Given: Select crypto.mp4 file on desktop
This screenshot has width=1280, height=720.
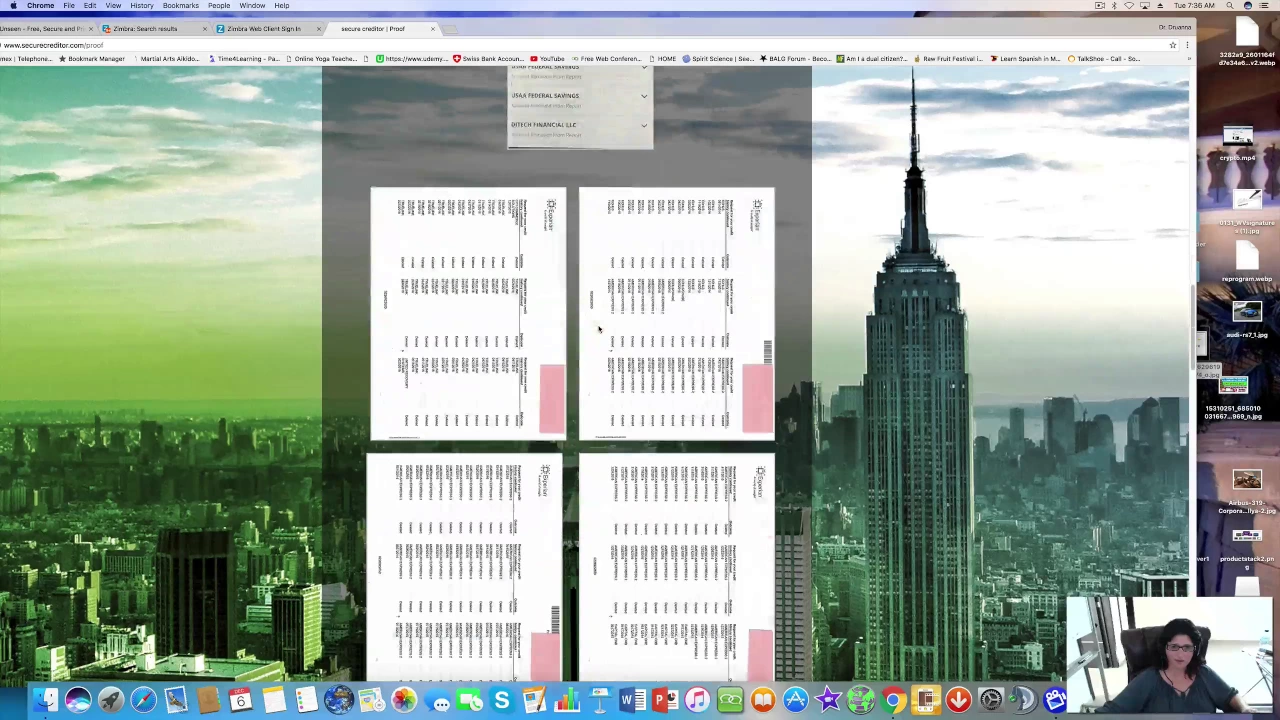Looking at the screenshot, I should [x=1238, y=143].
